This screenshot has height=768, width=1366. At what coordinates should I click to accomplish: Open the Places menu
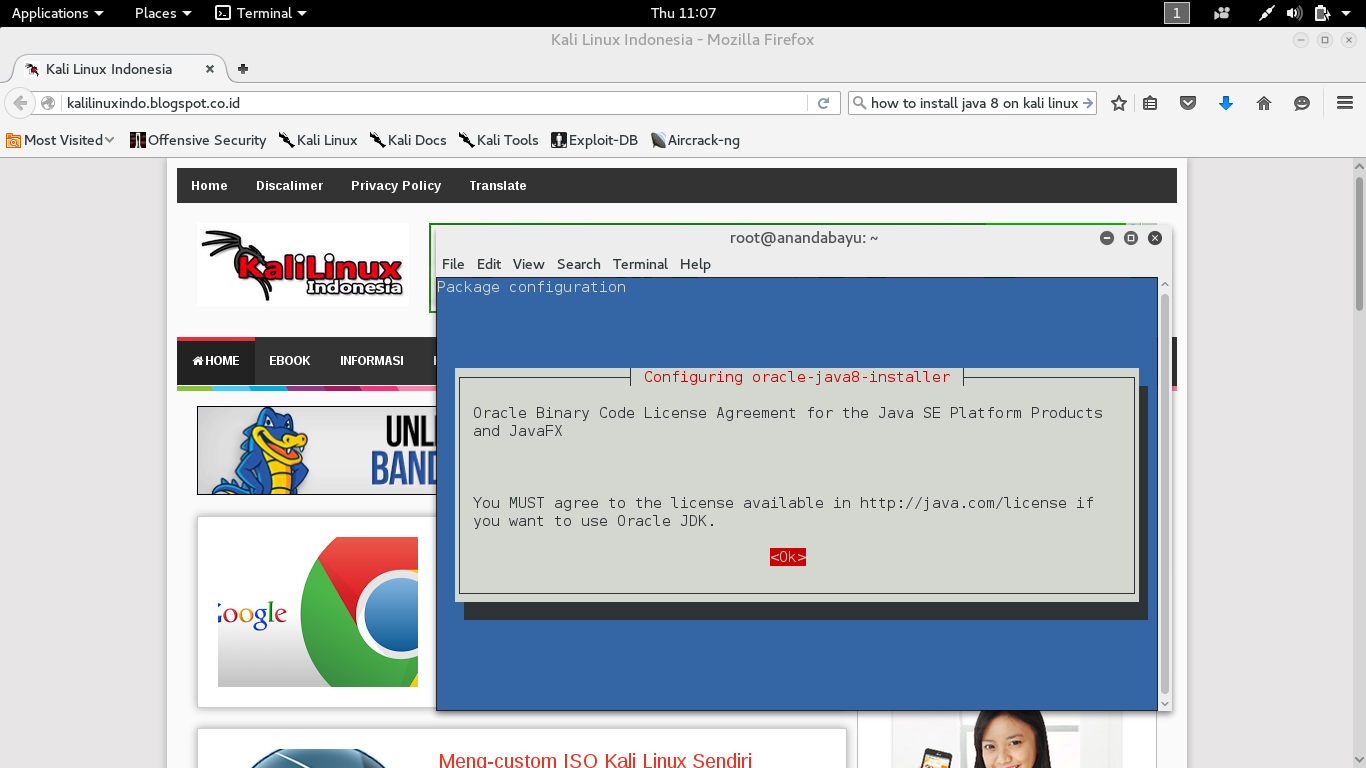click(x=163, y=13)
